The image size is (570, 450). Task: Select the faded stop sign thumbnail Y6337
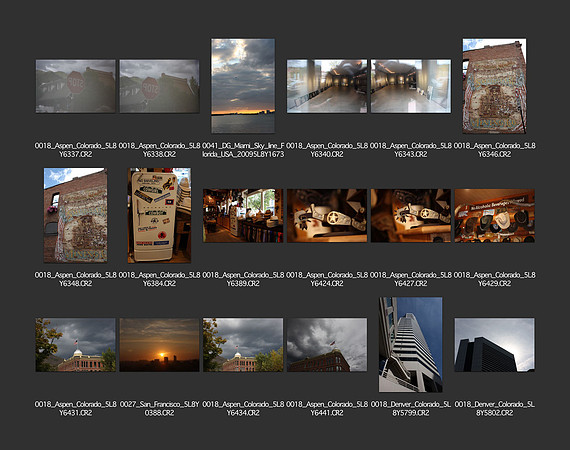(x=76, y=86)
